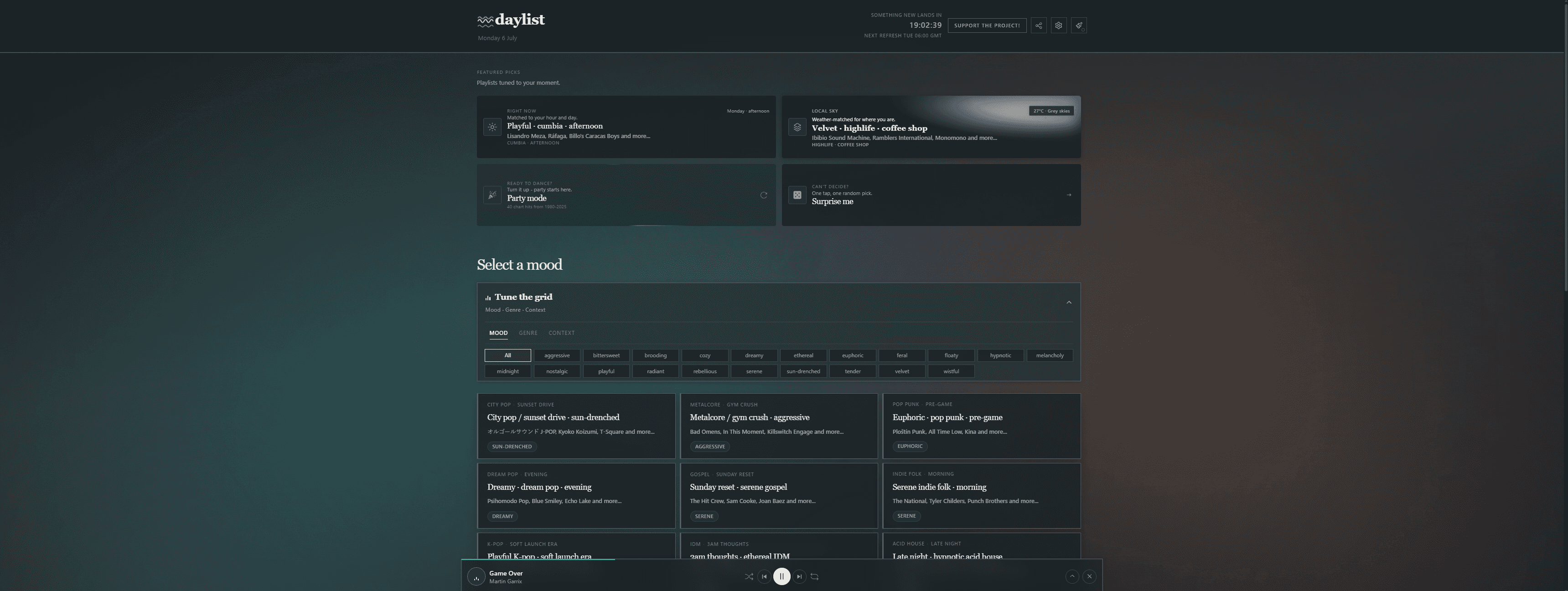Viewport: 1568px width, 591px height.
Task: Open Euphoric pop punk pre-game playlist
Action: click(x=981, y=426)
